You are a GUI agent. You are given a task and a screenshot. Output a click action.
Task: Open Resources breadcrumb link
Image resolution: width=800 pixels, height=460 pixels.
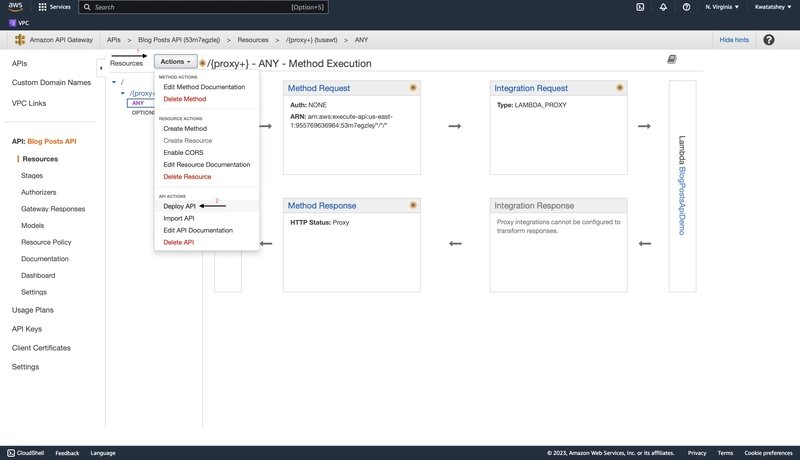[253, 40]
